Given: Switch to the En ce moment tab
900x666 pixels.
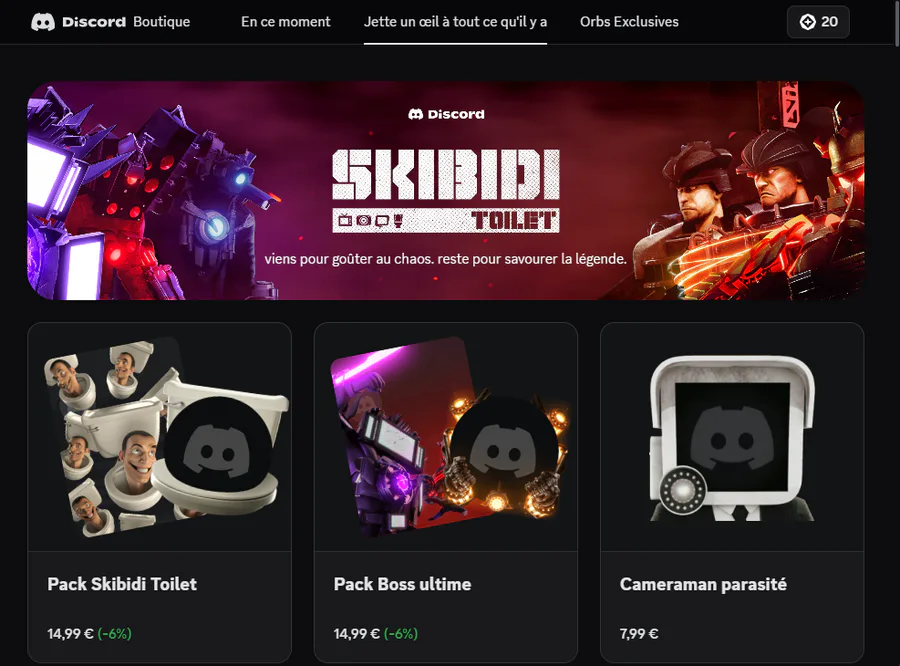Looking at the screenshot, I should click(x=285, y=22).
